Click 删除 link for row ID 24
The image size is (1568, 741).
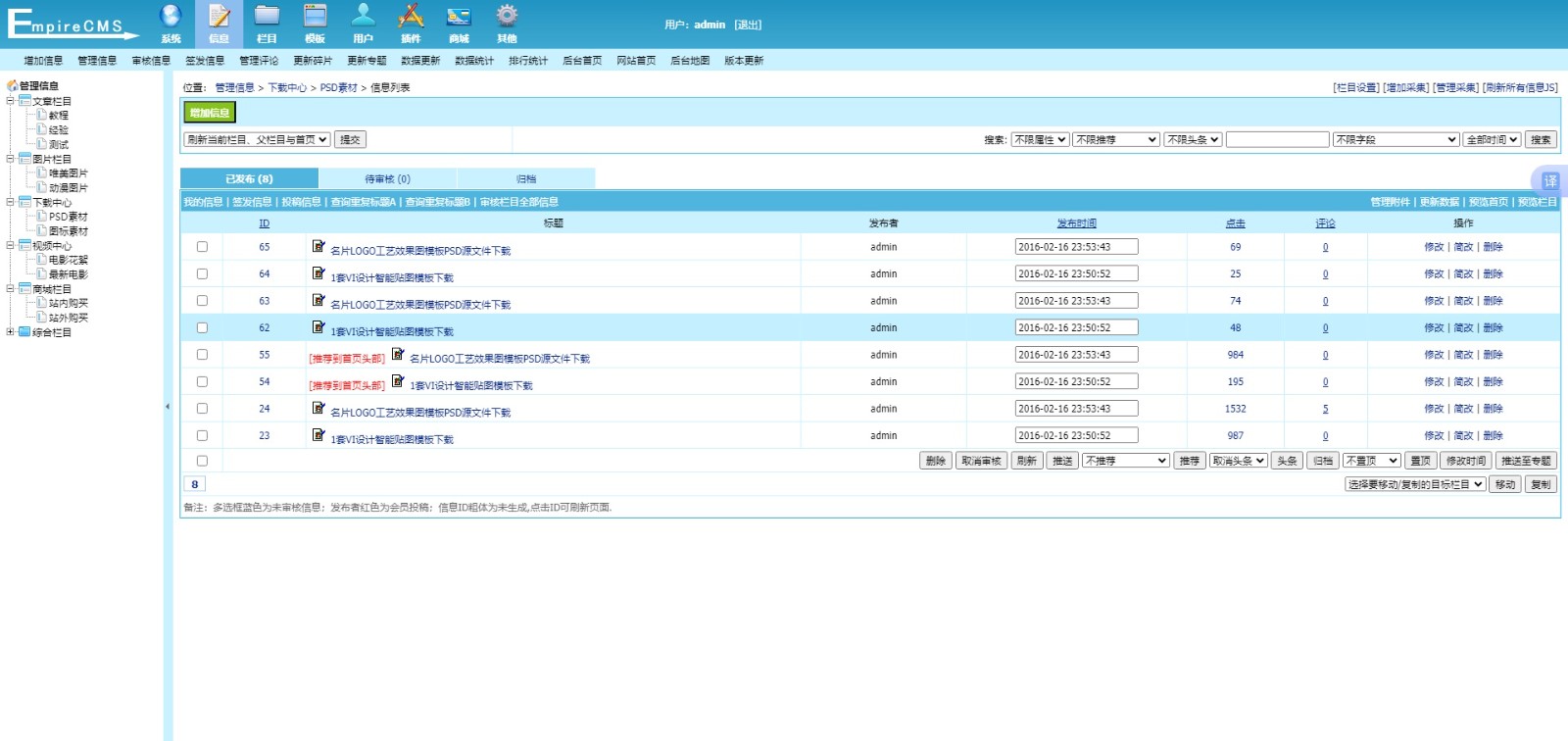pos(1493,409)
